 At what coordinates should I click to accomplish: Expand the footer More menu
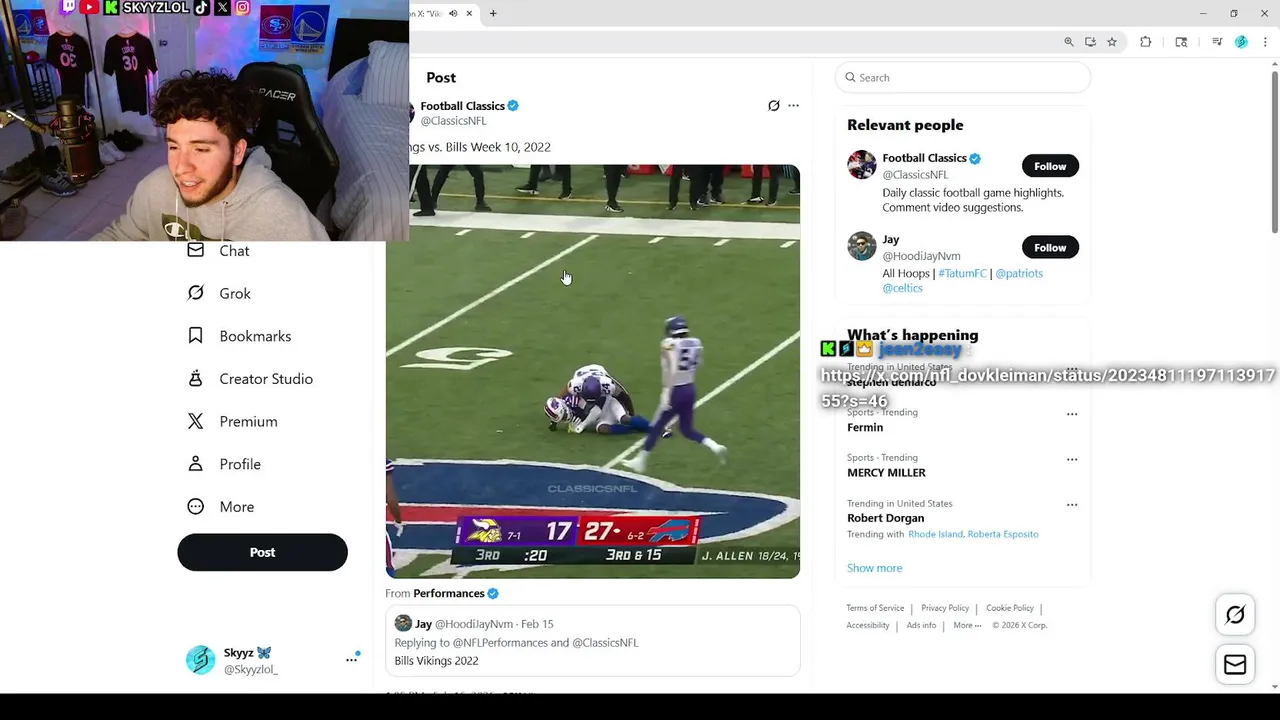coord(968,625)
